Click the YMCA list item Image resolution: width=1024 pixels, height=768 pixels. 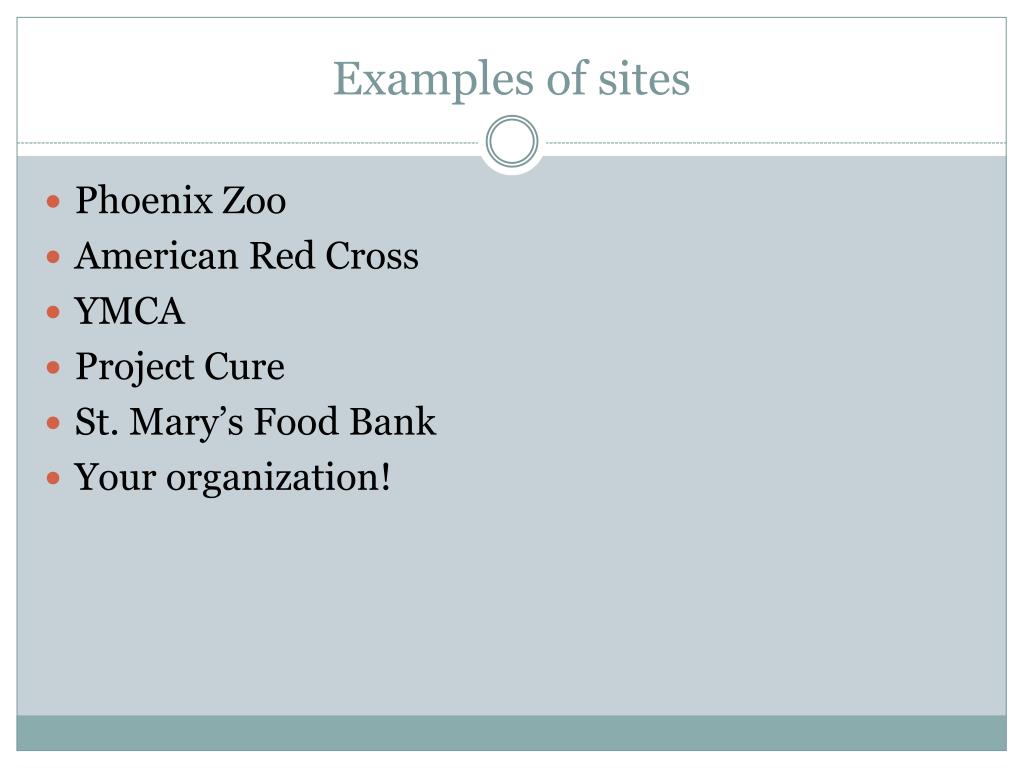coord(129,311)
